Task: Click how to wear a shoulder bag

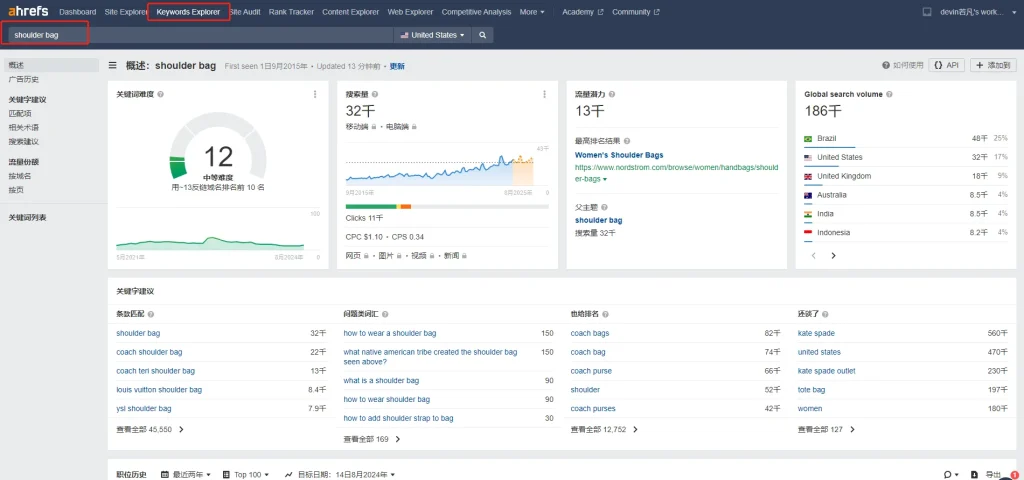Action: coord(390,333)
